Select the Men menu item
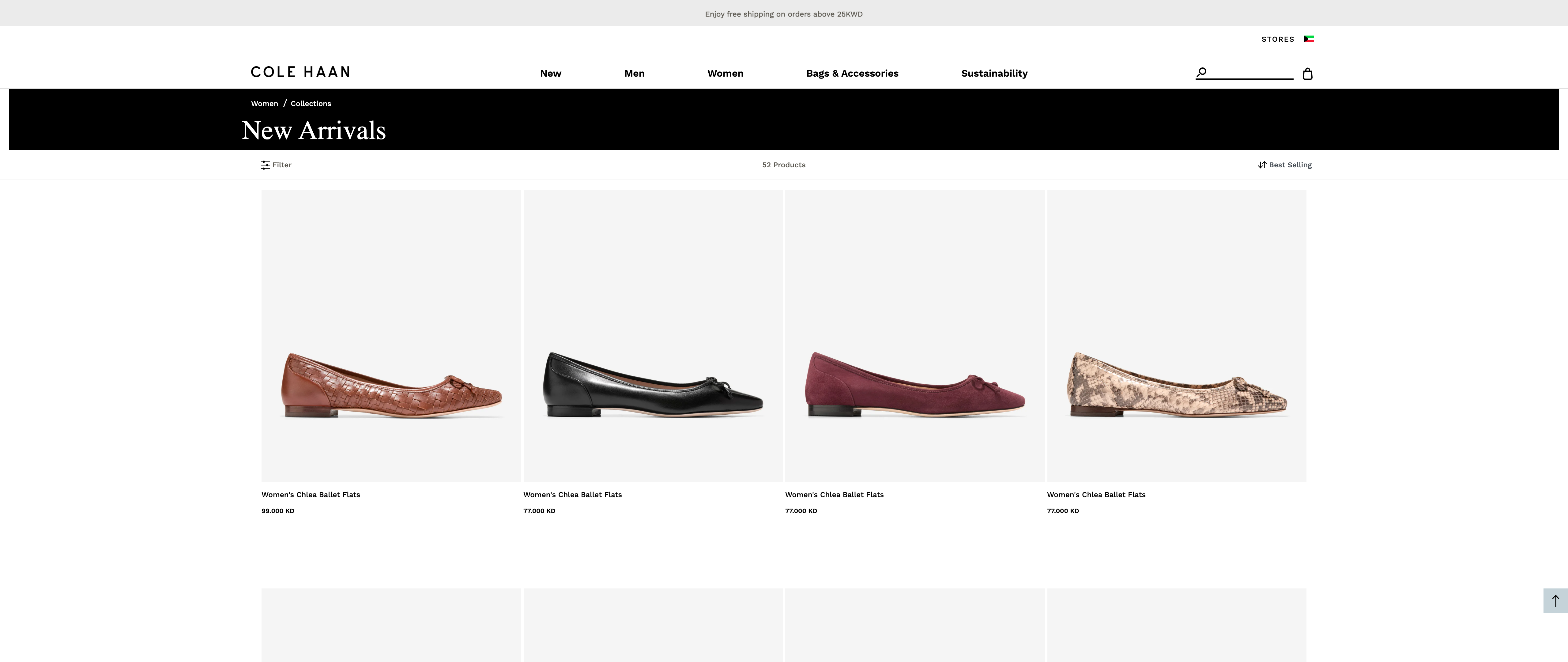Image resolution: width=1568 pixels, height=662 pixels. 634,73
